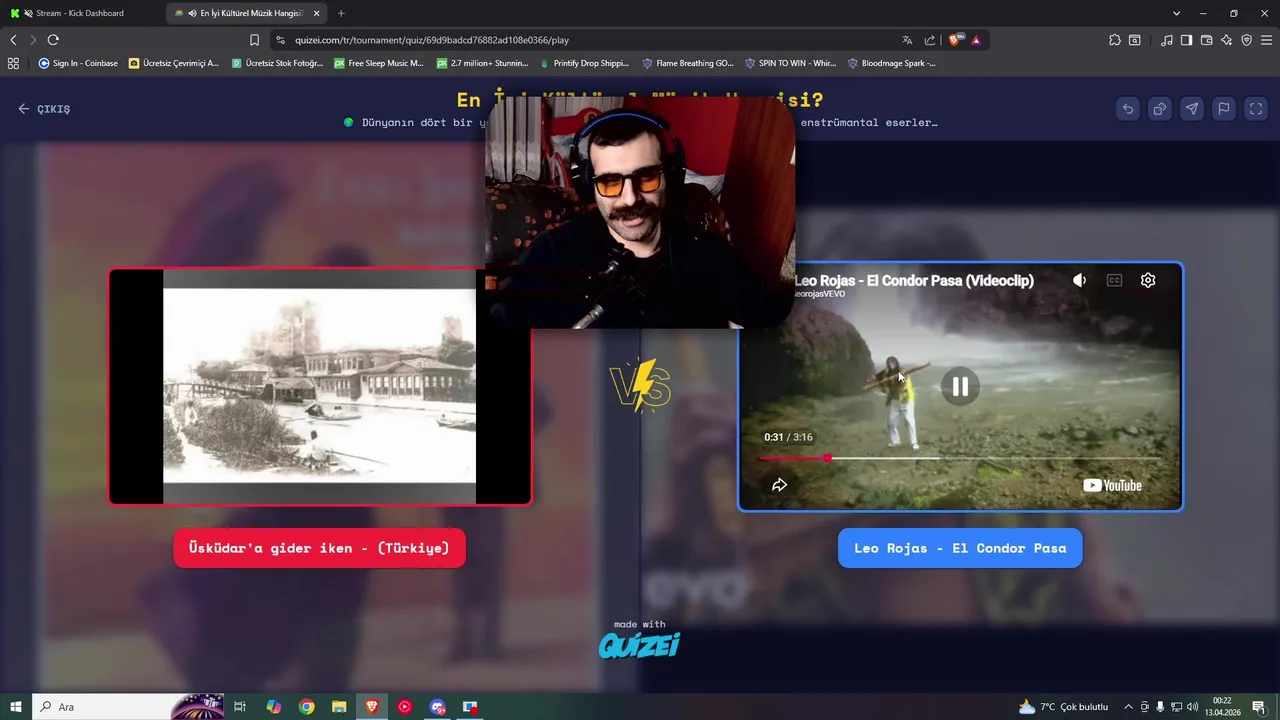The width and height of the screenshot is (1280, 720).
Task: Click the quiz report flag icon
Action: click(x=1224, y=109)
